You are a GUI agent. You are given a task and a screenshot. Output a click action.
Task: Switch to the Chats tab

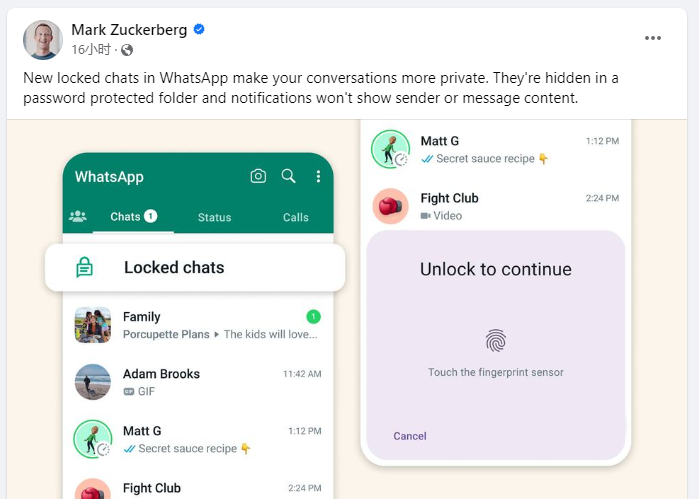133,217
